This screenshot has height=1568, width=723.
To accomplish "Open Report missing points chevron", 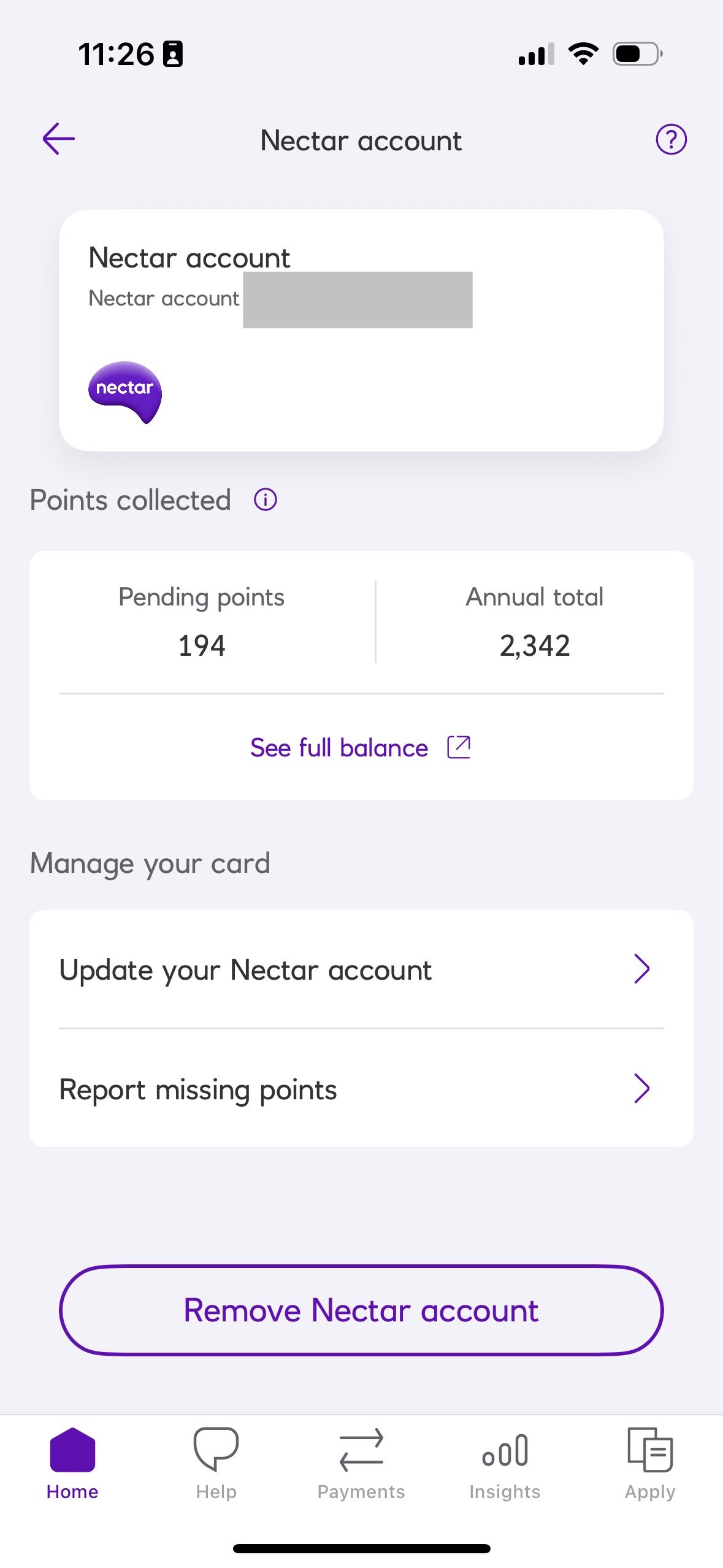I will point(641,1089).
